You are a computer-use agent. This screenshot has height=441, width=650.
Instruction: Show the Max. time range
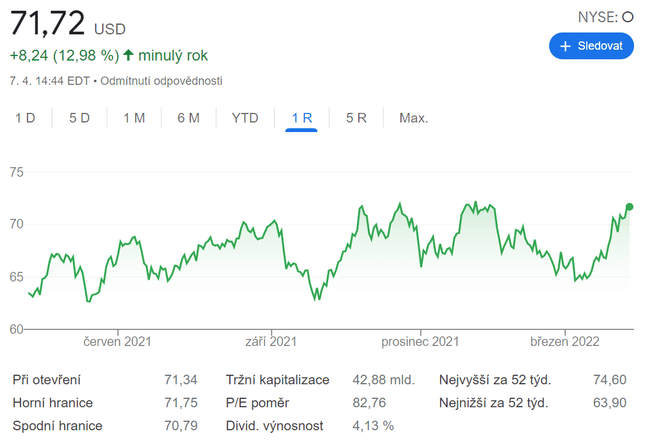pyautogui.click(x=413, y=118)
